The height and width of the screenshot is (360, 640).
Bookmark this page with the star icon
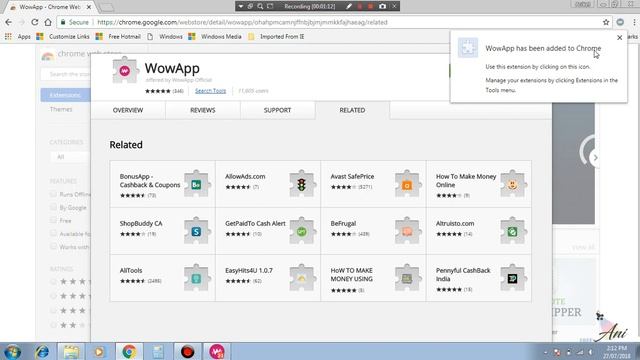[606, 22]
